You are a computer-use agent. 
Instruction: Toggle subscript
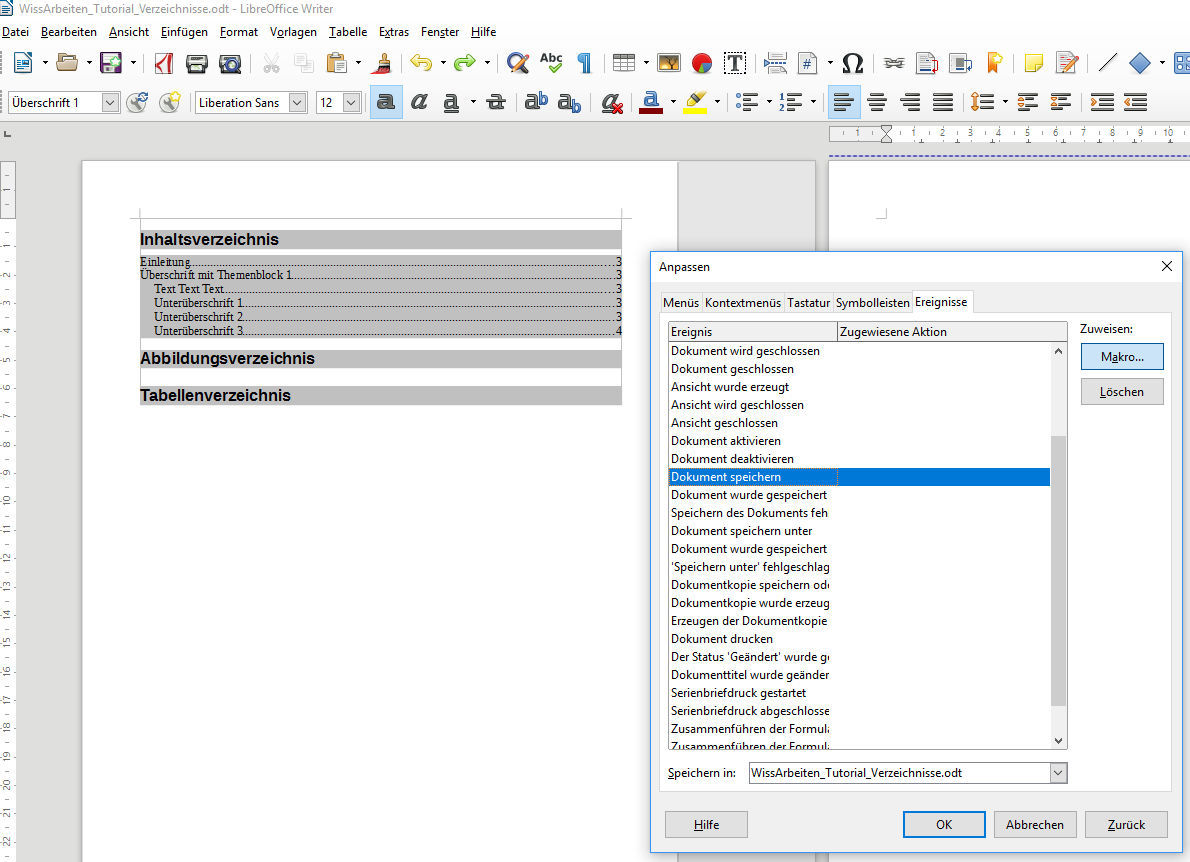(569, 102)
